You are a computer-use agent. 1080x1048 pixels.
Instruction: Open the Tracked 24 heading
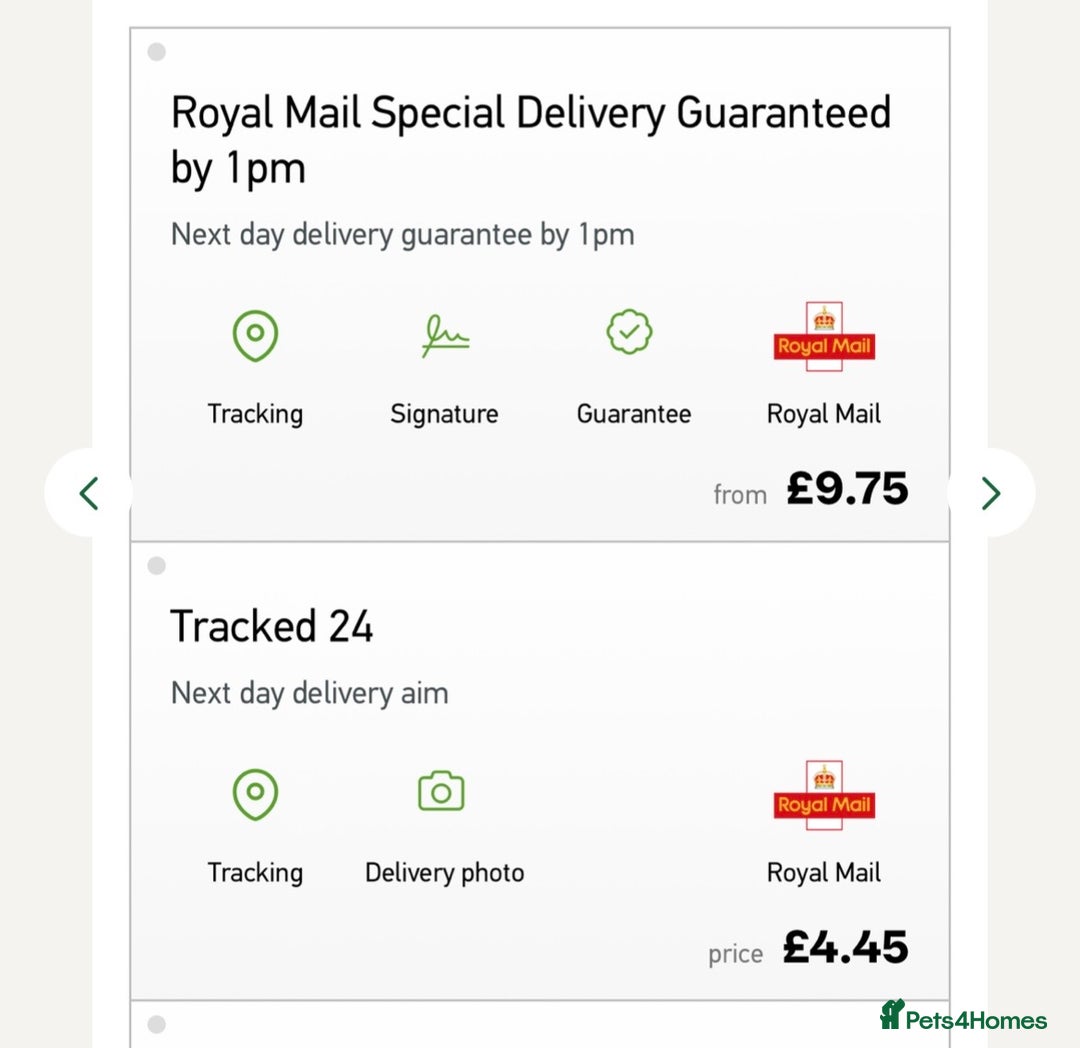click(272, 627)
